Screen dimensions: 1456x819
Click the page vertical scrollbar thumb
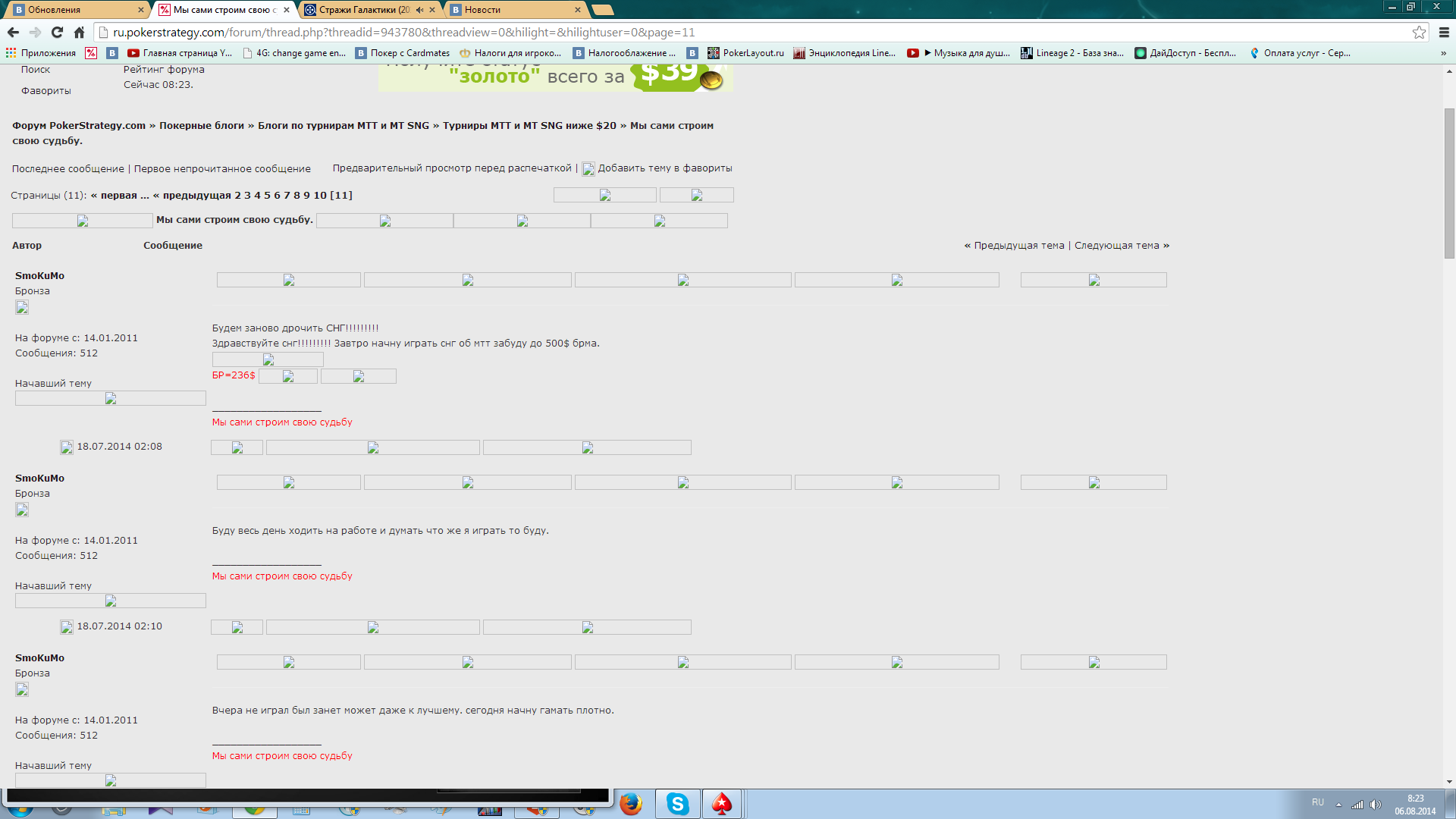(x=1449, y=182)
